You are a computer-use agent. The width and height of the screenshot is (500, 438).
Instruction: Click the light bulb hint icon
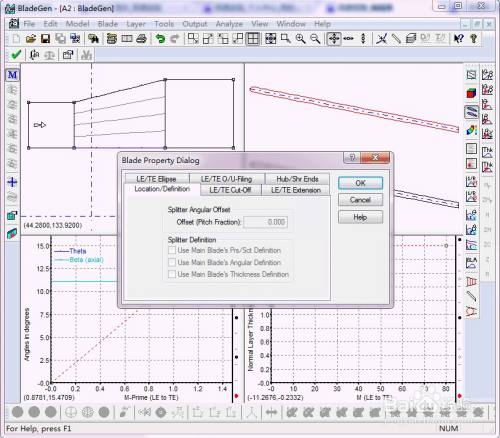[x=473, y=39]
